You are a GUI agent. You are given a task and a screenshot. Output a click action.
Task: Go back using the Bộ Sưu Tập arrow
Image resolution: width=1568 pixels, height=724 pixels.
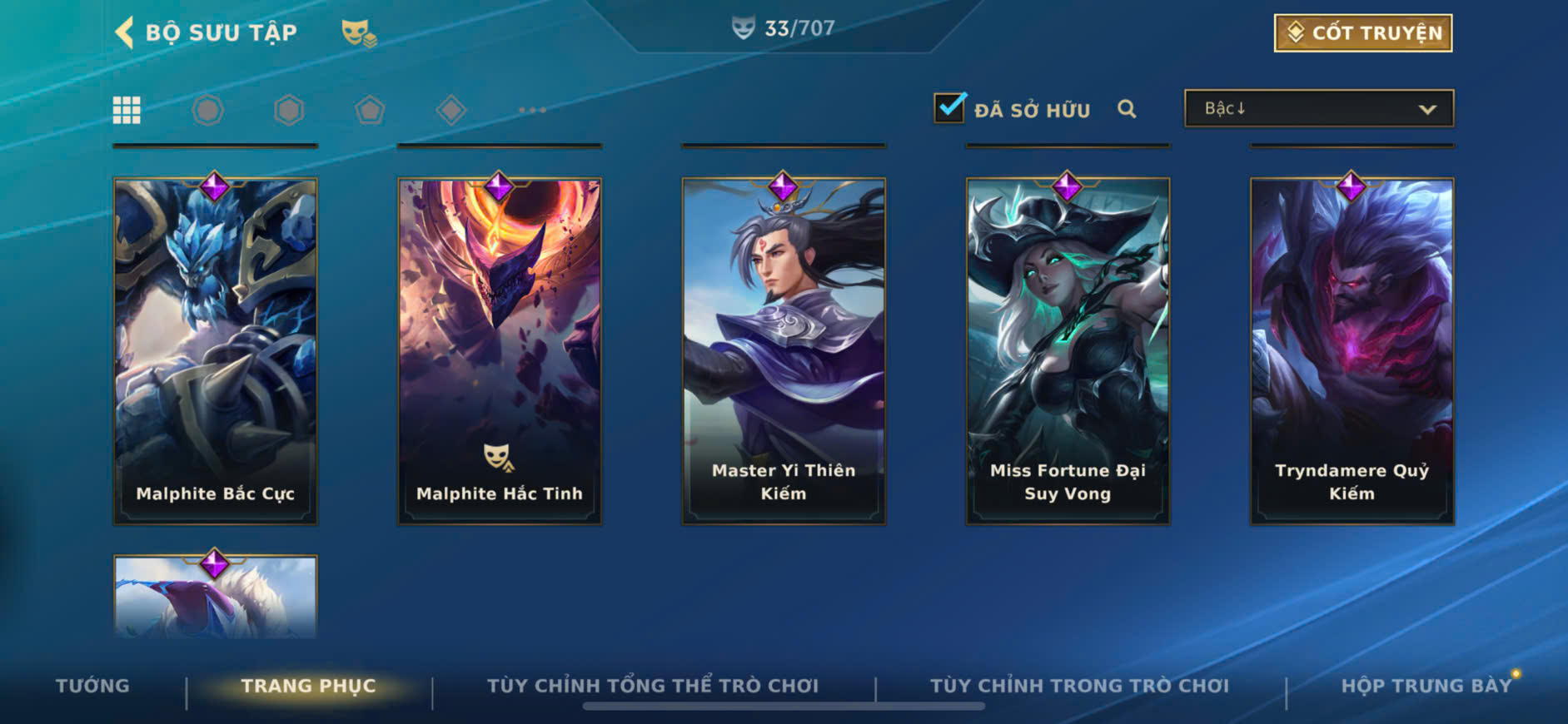[x=124, y=32]
